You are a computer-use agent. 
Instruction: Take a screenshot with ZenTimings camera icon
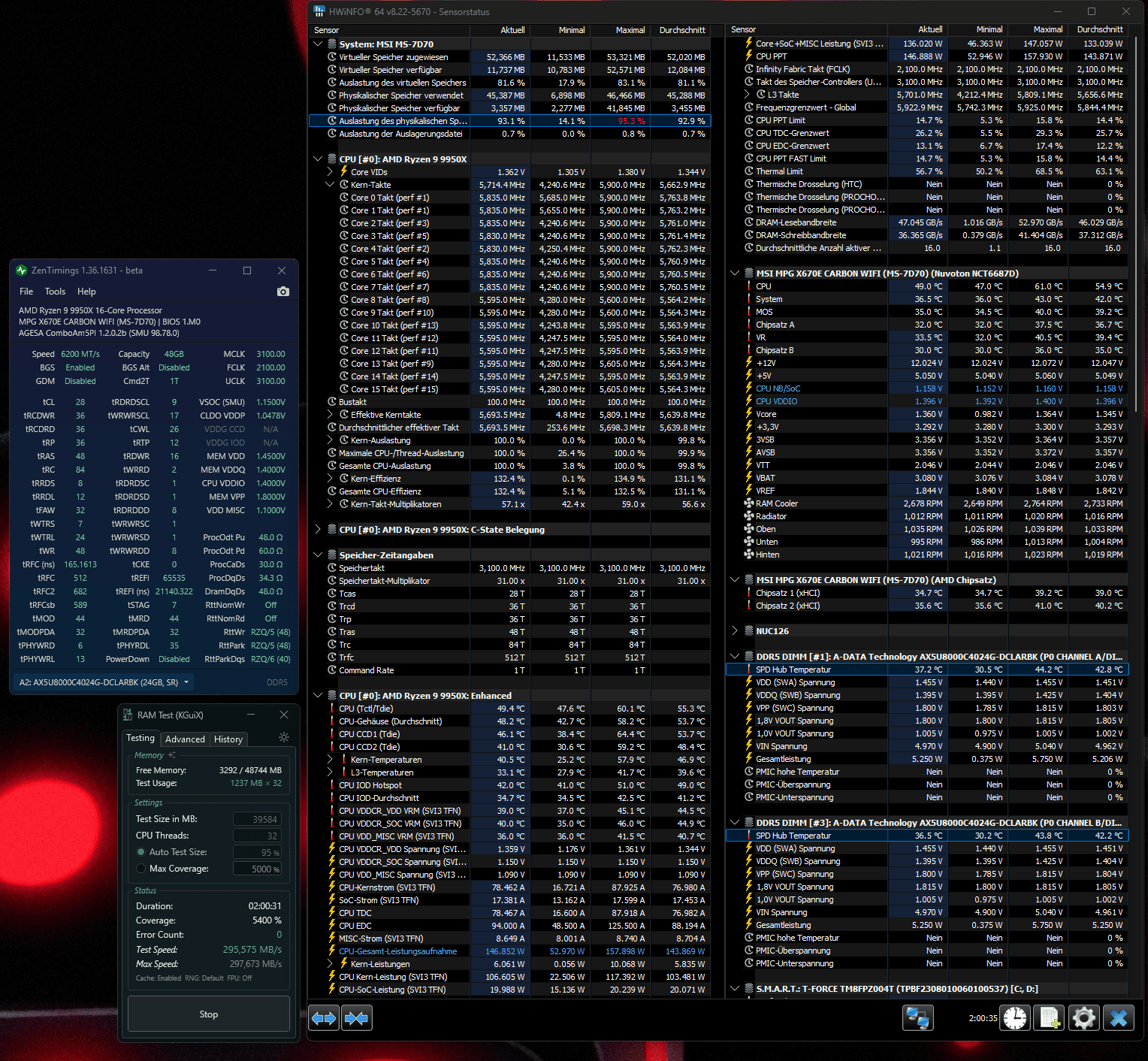click(283, 292)
